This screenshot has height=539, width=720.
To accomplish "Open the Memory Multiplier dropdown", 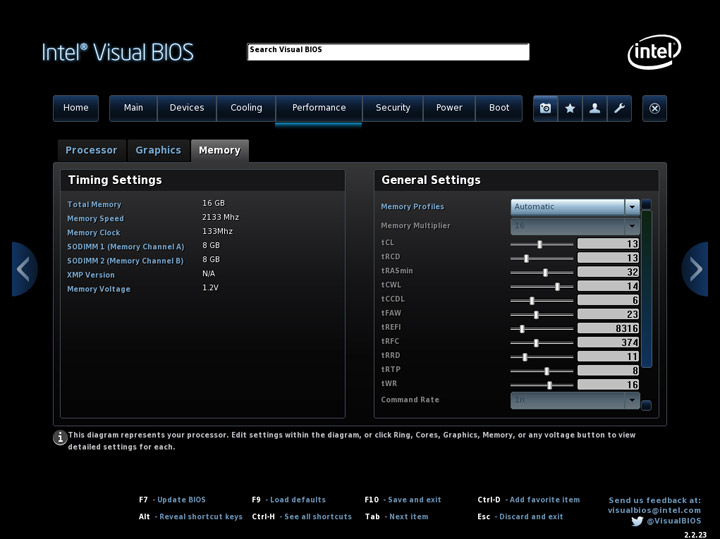I will (575, 225).
